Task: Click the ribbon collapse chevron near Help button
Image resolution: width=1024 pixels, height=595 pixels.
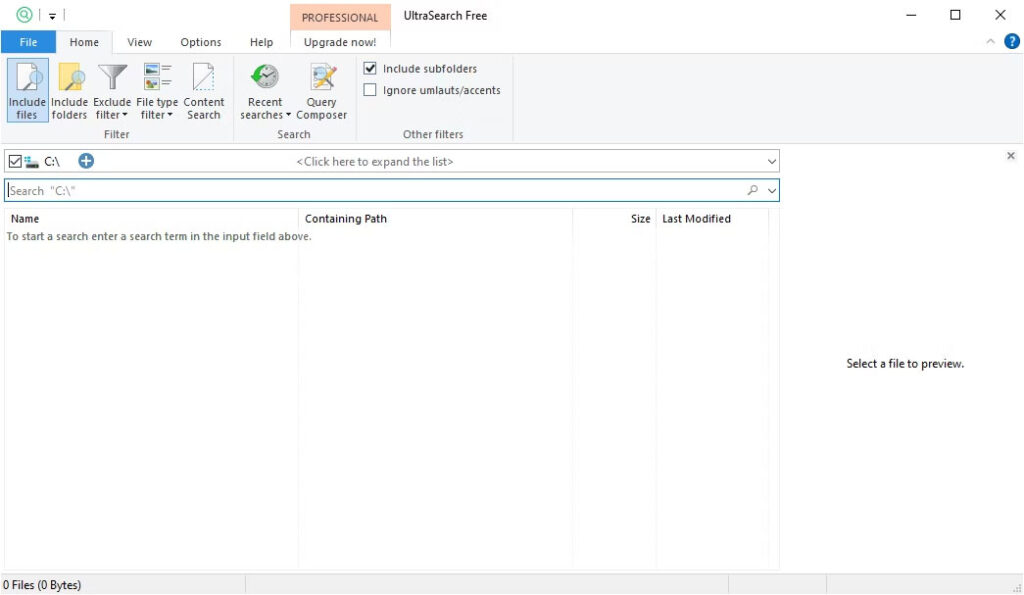Action: 989,42
